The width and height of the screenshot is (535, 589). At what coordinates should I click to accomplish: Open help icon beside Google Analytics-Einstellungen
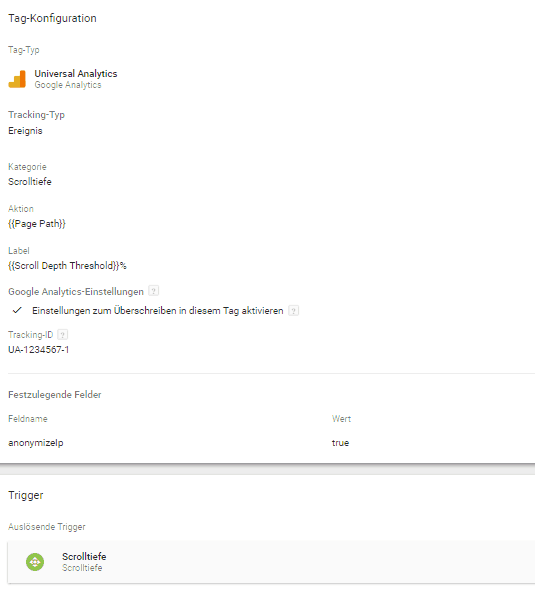tap(153, 291)
